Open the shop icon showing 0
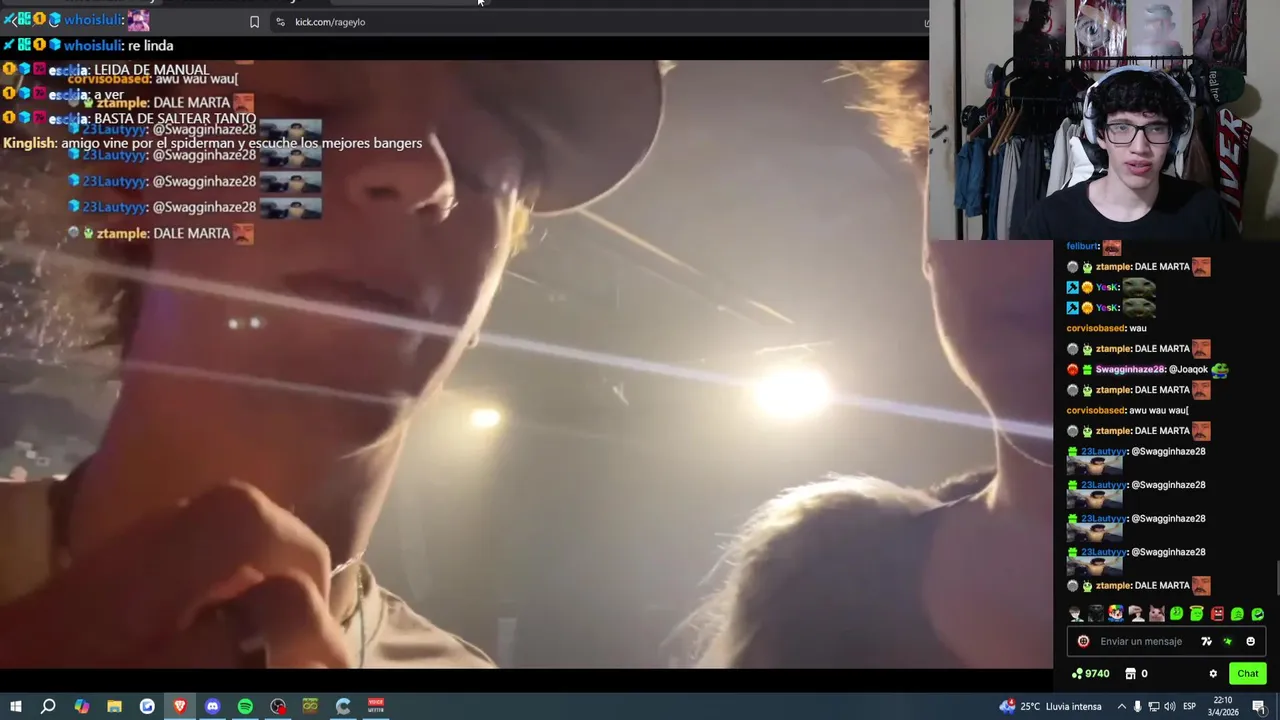1280x720 pixels. tap(1136, 674)
